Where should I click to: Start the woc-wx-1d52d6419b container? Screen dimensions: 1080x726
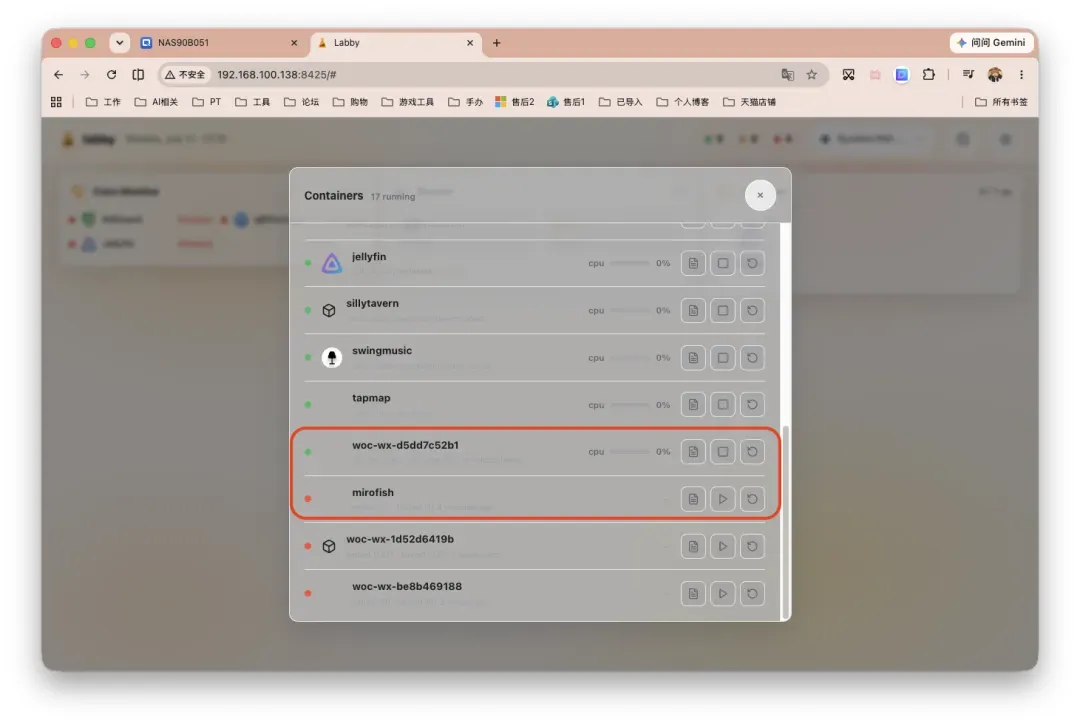723,546
